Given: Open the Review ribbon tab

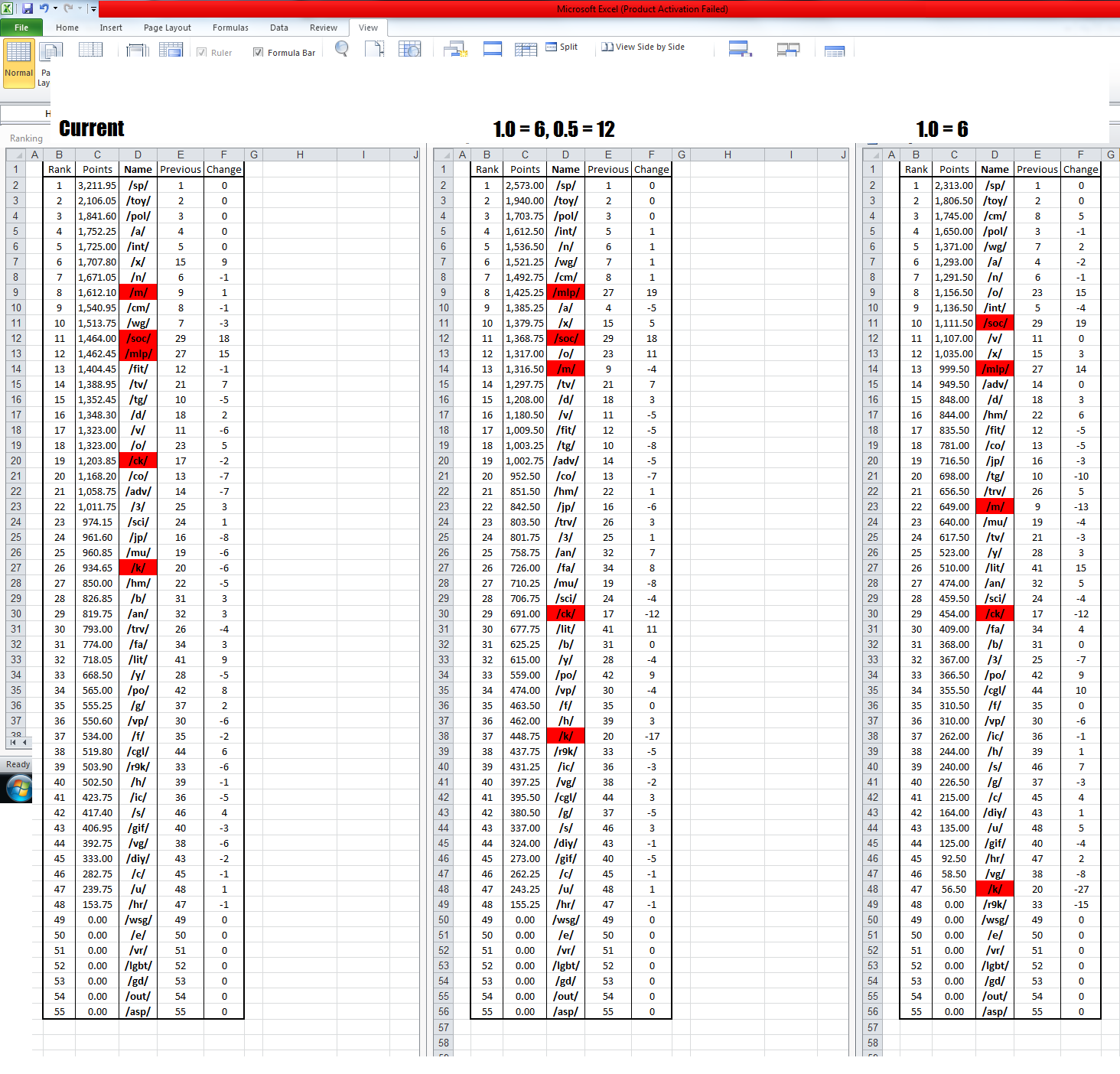Looking at the screenshot, I should (x=324, y=28).
